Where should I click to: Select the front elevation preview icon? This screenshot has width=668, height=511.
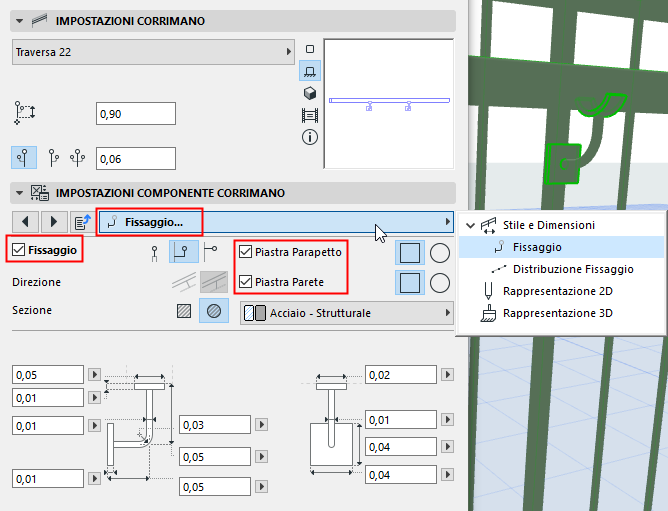pos(310,71)
